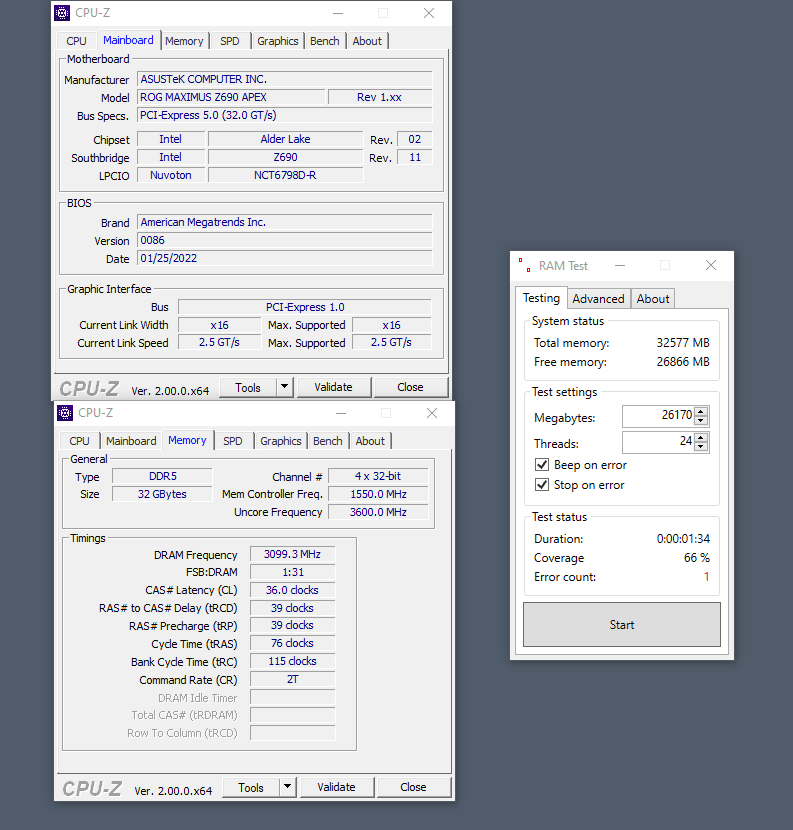Screen dimensions: 793x830
Task: Click the DDR5 memory type value
Action: tap(163, 476)
